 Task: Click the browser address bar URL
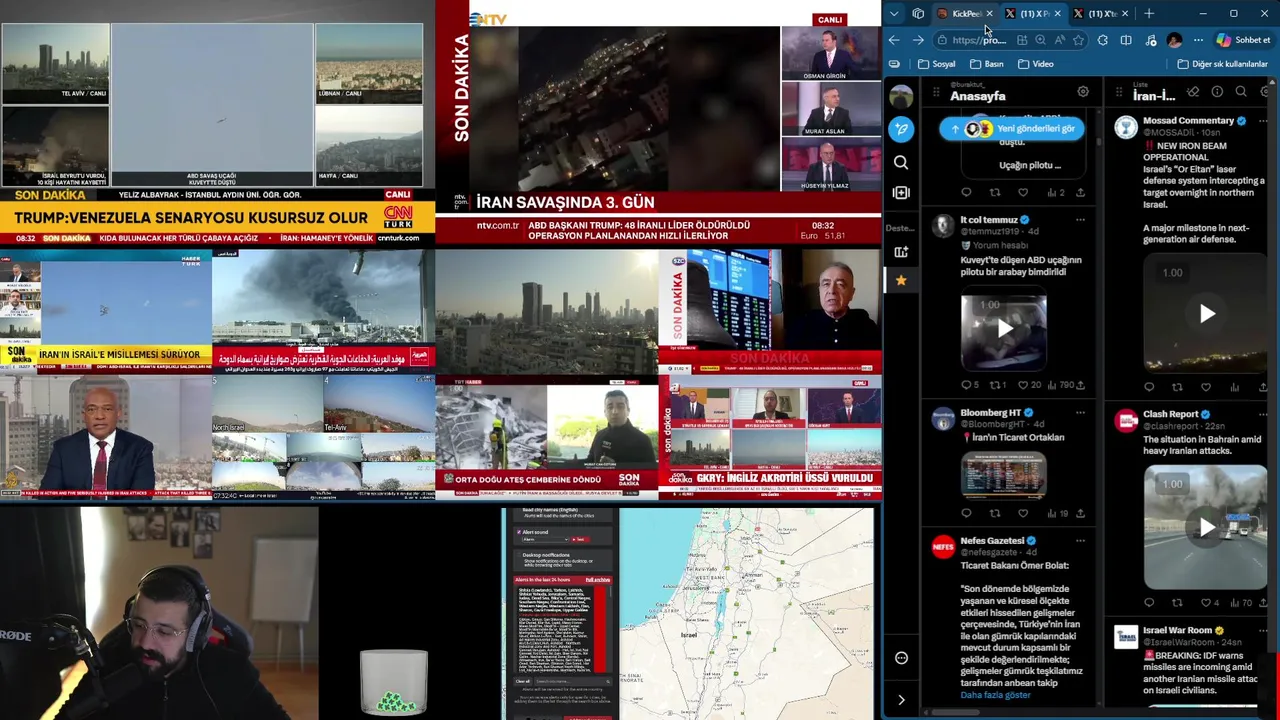979,40
